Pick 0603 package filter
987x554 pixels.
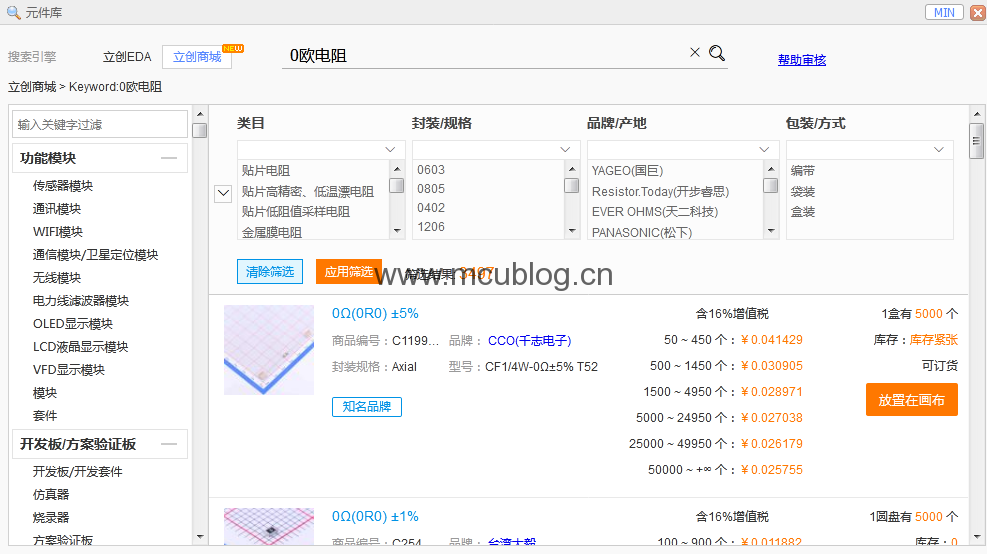[x=431, y=170]
